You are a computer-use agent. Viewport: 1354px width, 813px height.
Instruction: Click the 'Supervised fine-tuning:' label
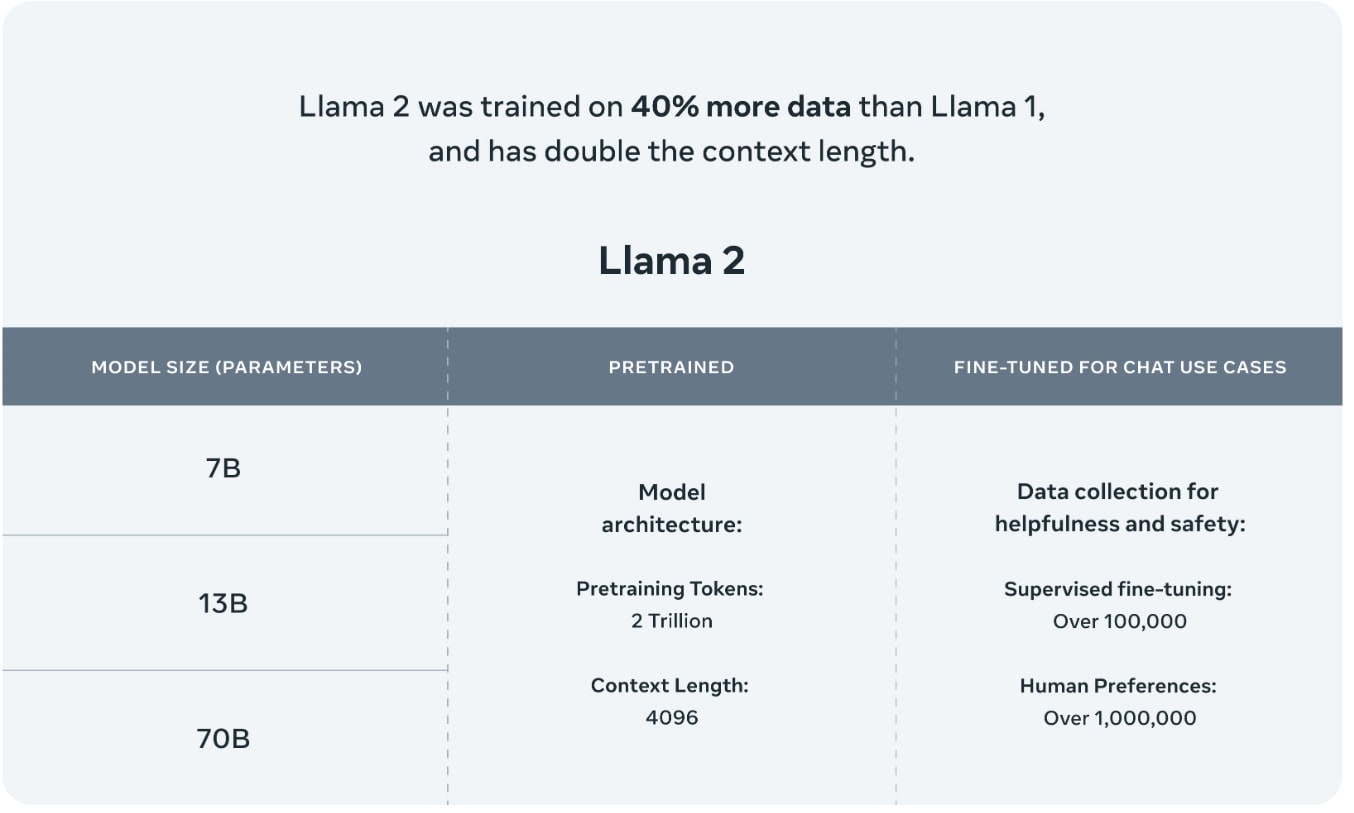pyautogui.click(x=1118, y=589)
